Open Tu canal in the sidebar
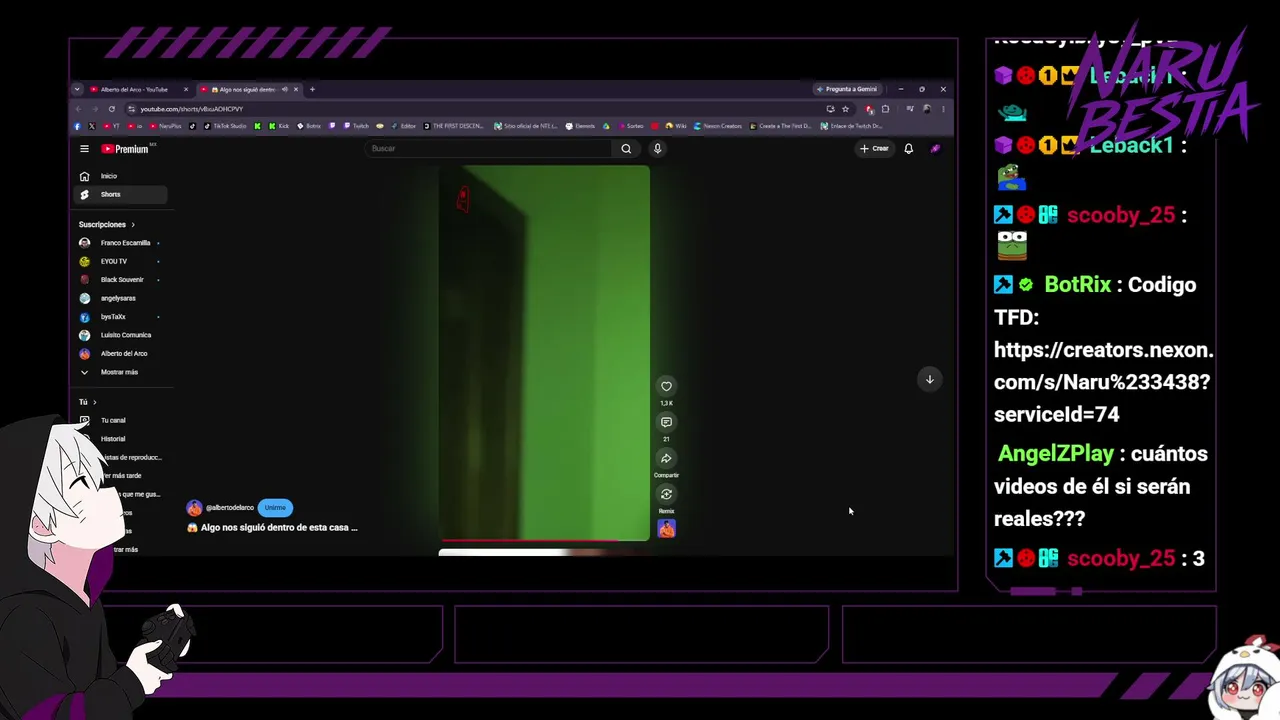Screen dimensions: 1280x720 point(113,420)
